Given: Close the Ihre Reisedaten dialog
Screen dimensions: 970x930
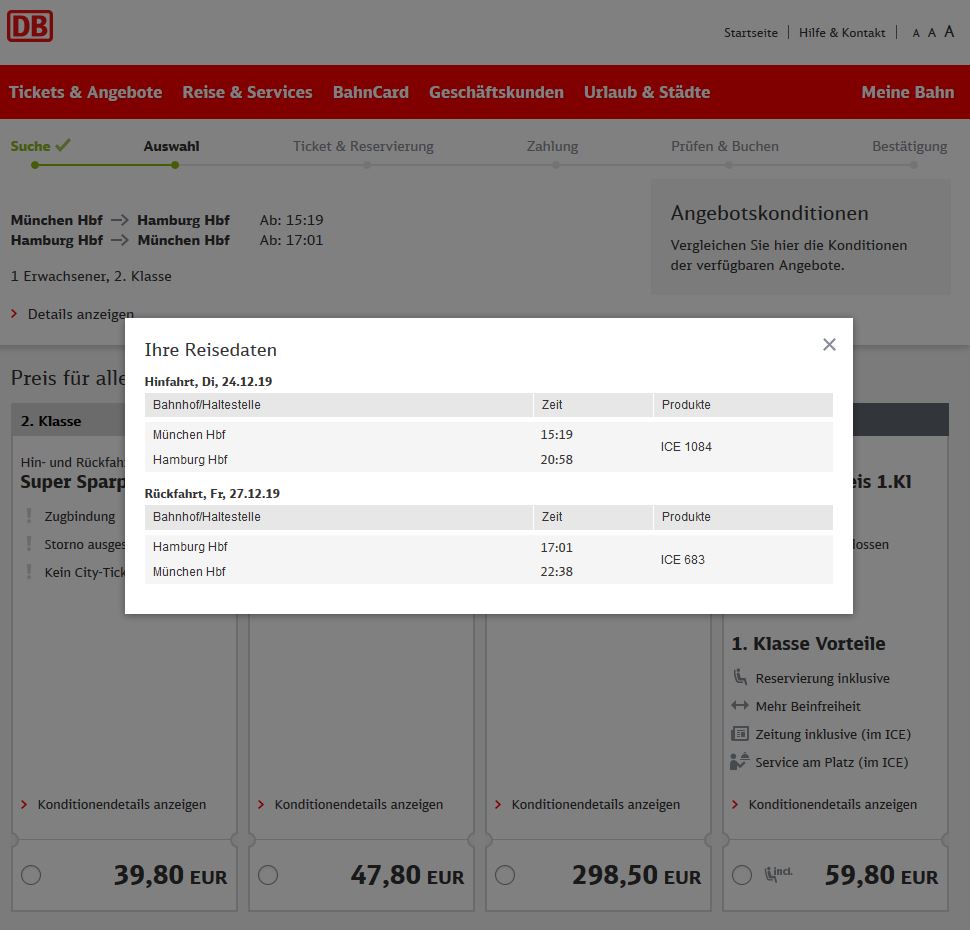Looking at the screenshot, I should click(x=829, y=345).
